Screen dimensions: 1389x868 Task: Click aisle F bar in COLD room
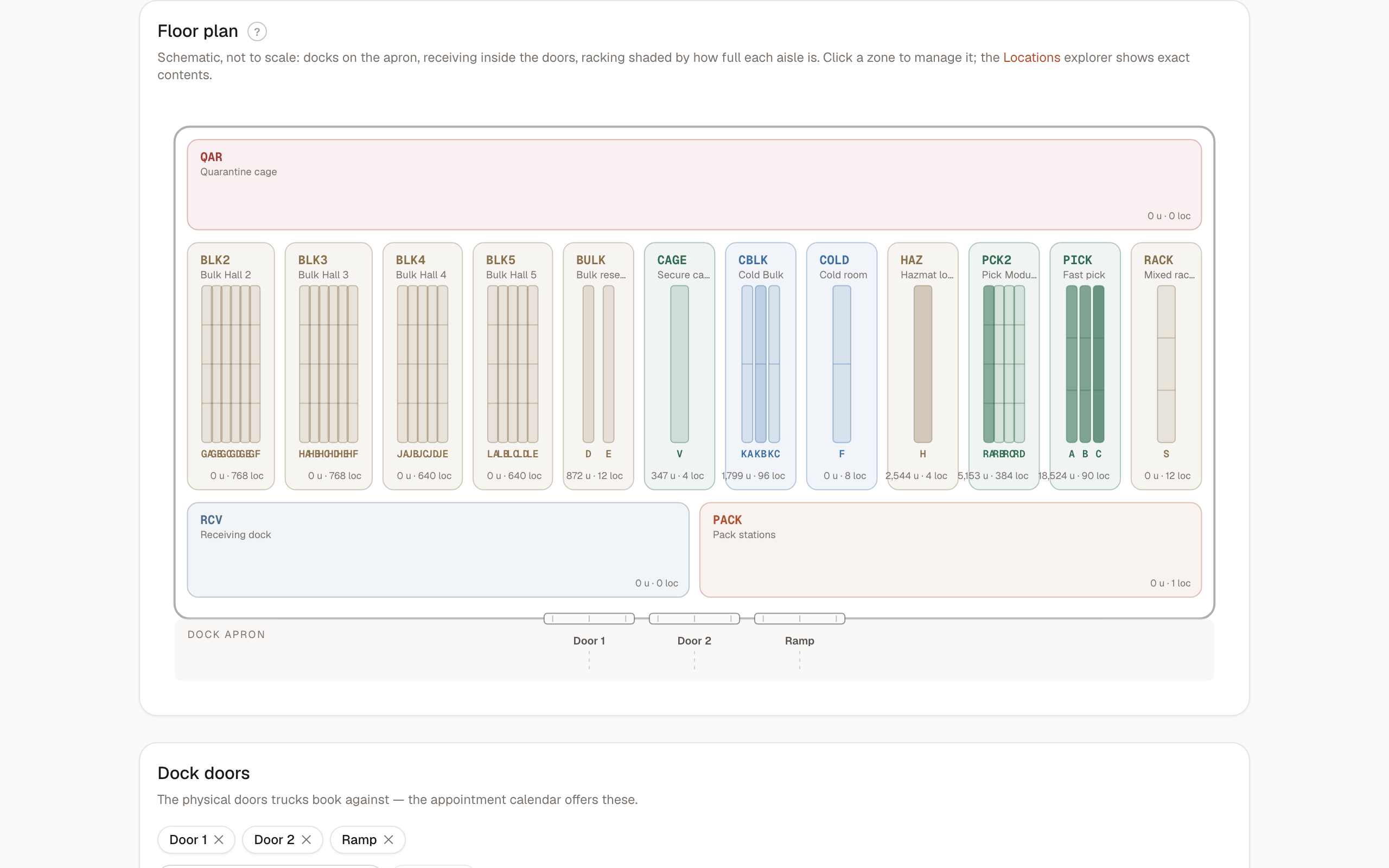coord(842,364)
